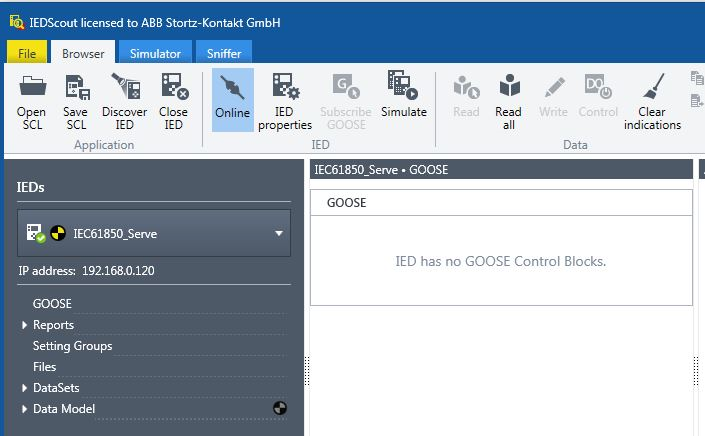Toggle the Online connection button
Viewport: 705px width, 436px height.
[x=232, y=100]
